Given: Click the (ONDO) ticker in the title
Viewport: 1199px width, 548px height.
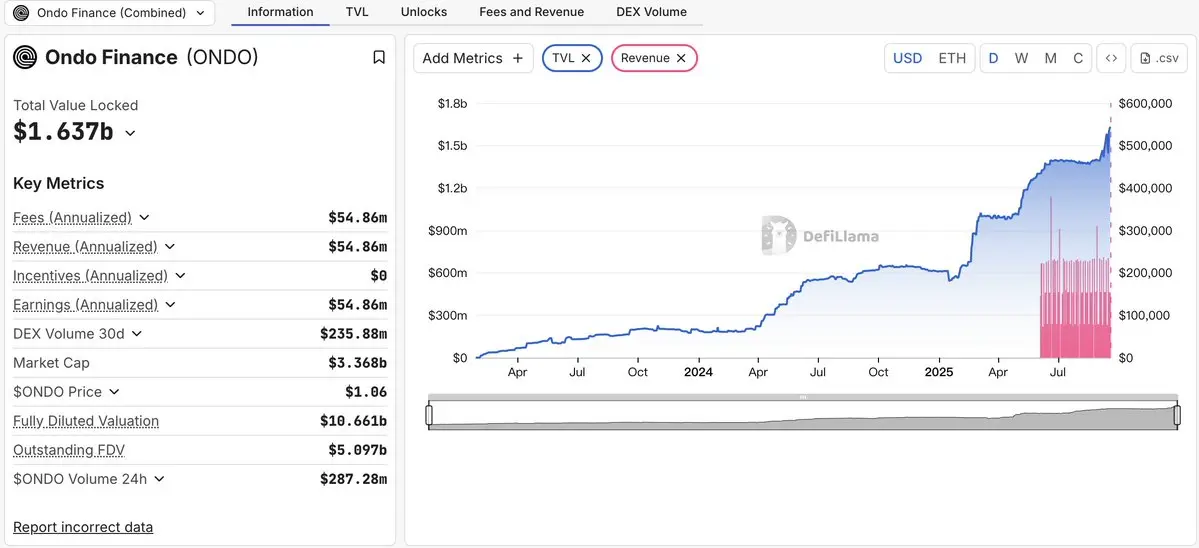Looking at the screenshot, I should click(223, 57).
